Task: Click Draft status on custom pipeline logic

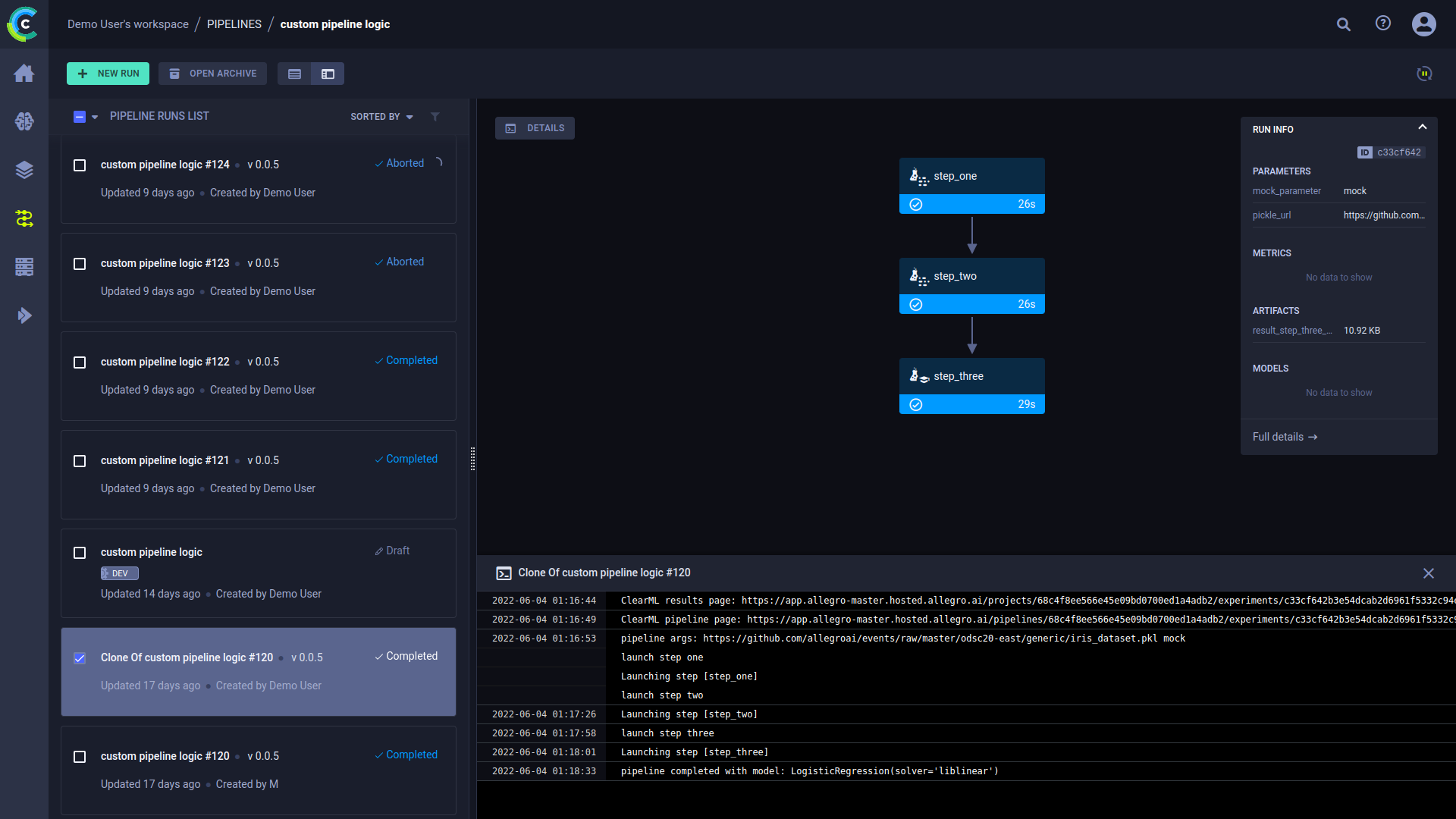Action: coord(392,551)
